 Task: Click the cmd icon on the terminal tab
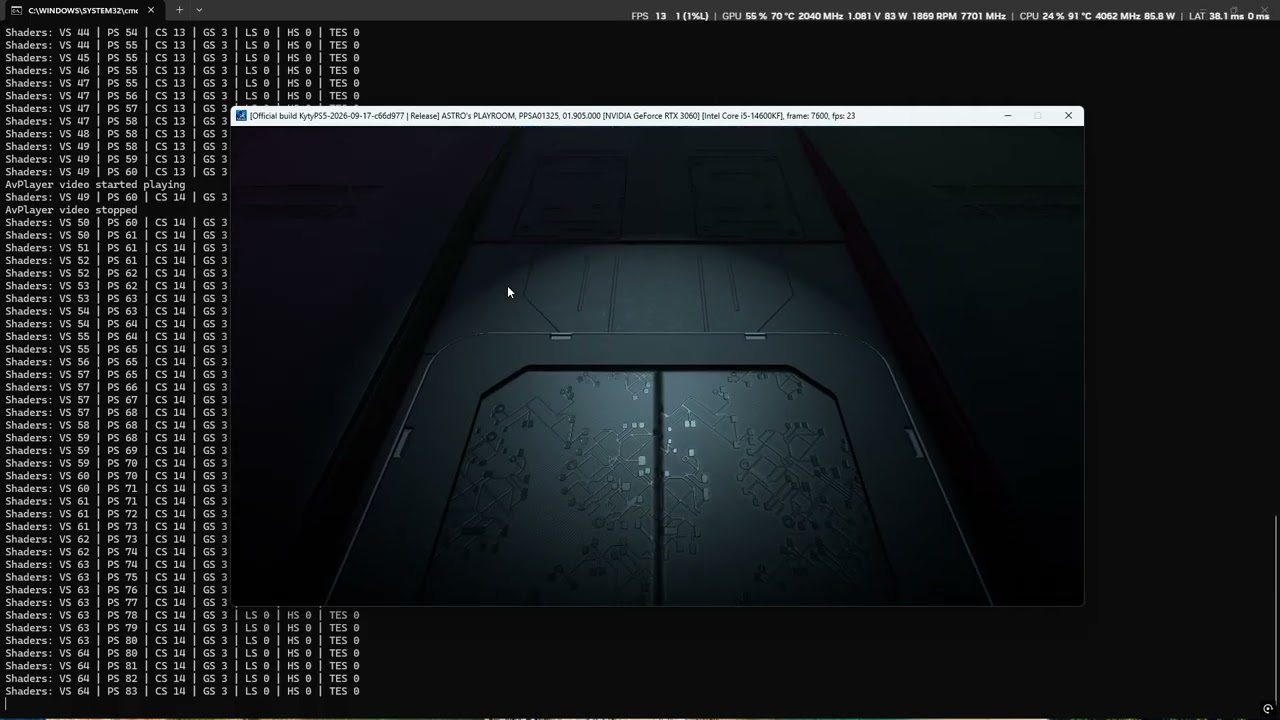(16, 10)
